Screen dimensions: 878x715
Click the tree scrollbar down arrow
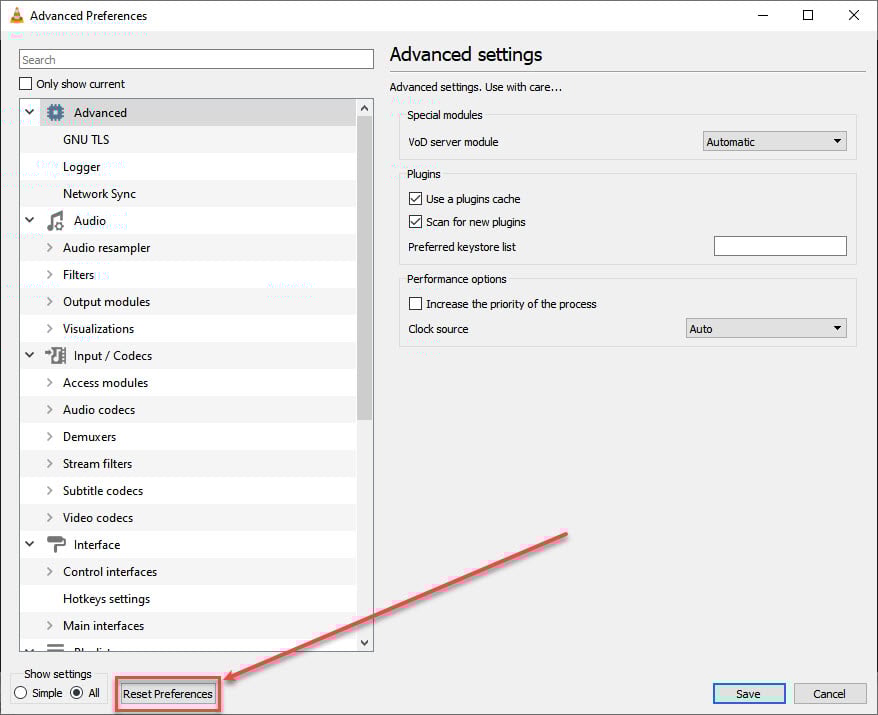coord(365,642)
